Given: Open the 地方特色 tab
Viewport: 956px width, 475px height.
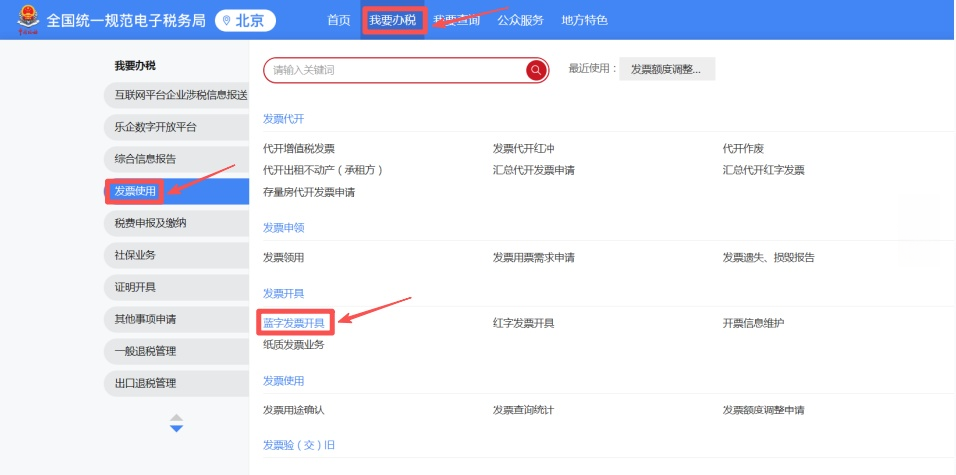Looking at the screenshot, I should [x=585, y=20].
